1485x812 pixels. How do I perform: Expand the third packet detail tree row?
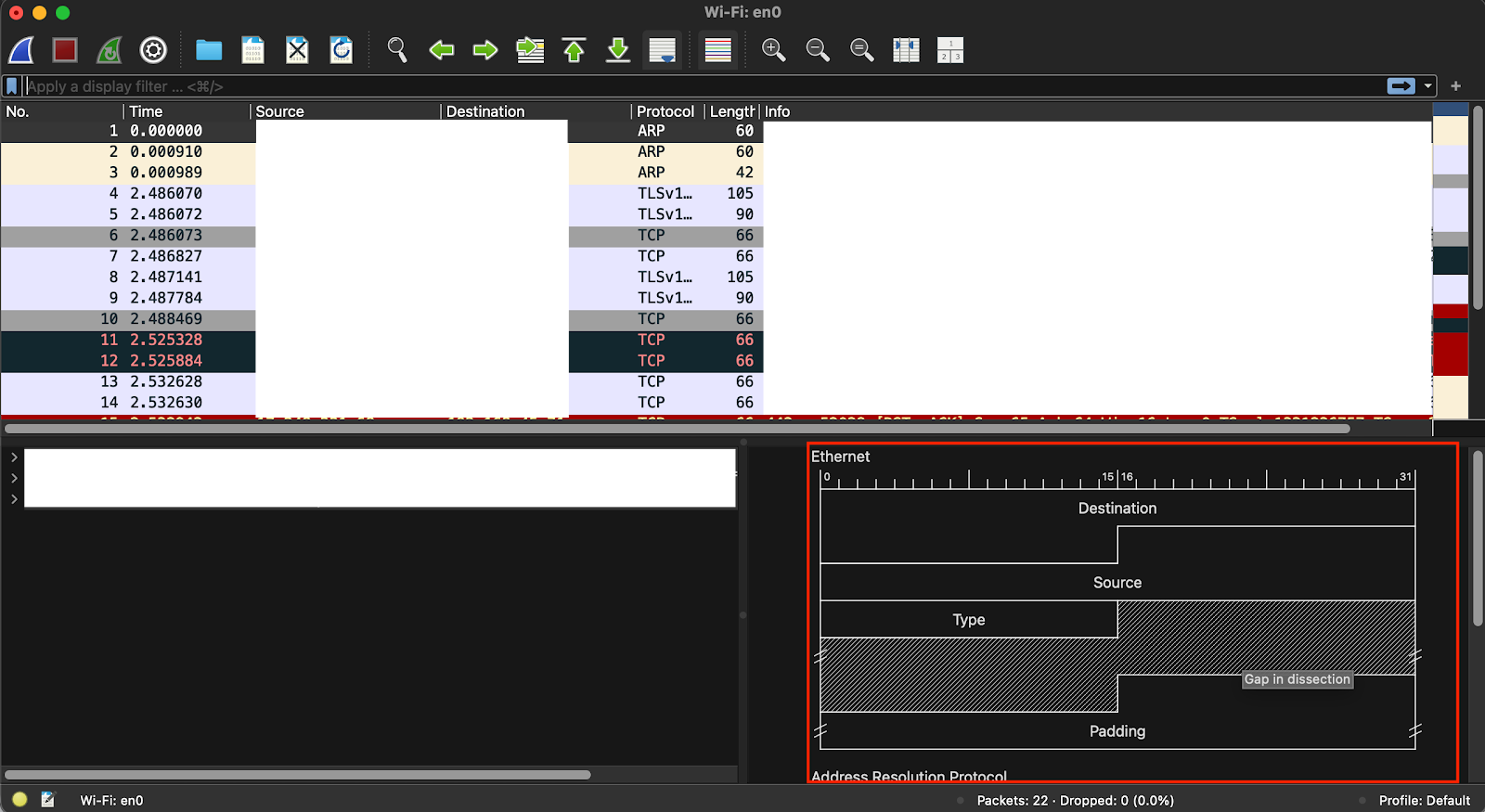pyautogui.click(x=14, y=499)
